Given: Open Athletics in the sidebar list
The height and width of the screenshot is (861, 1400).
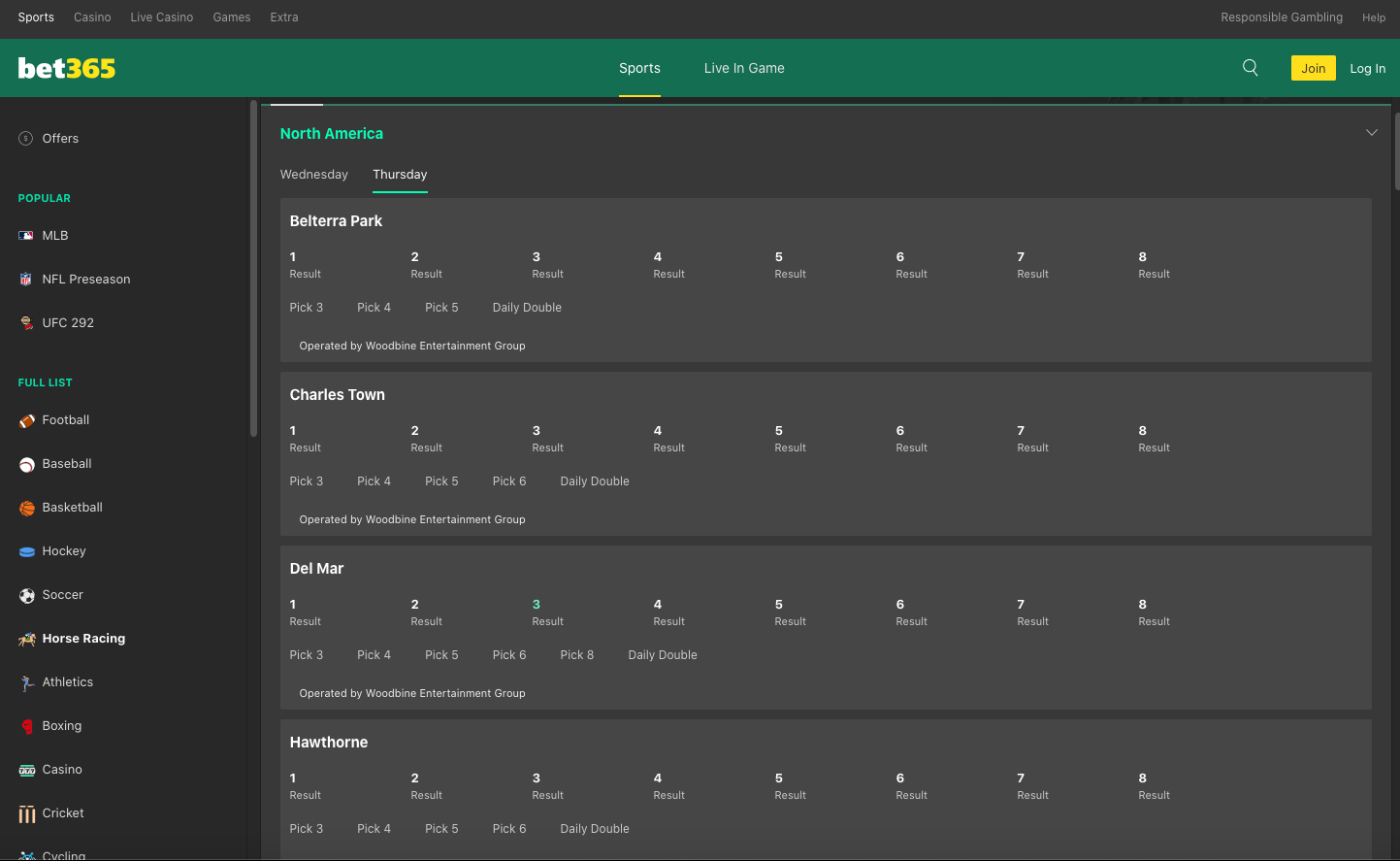Looking at the screenshot, I should (x=68, y=682).
